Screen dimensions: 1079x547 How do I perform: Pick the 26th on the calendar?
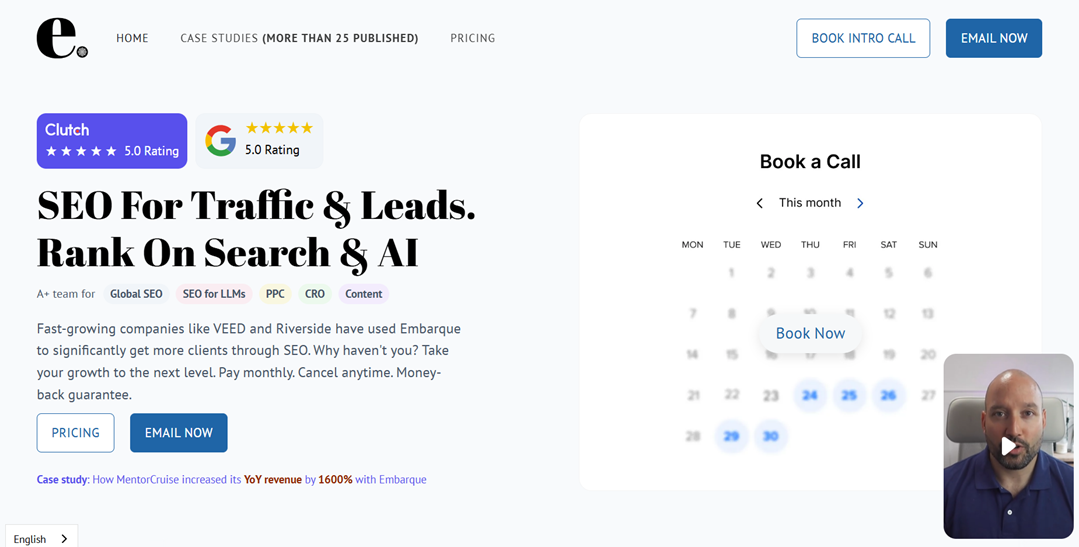888,395
